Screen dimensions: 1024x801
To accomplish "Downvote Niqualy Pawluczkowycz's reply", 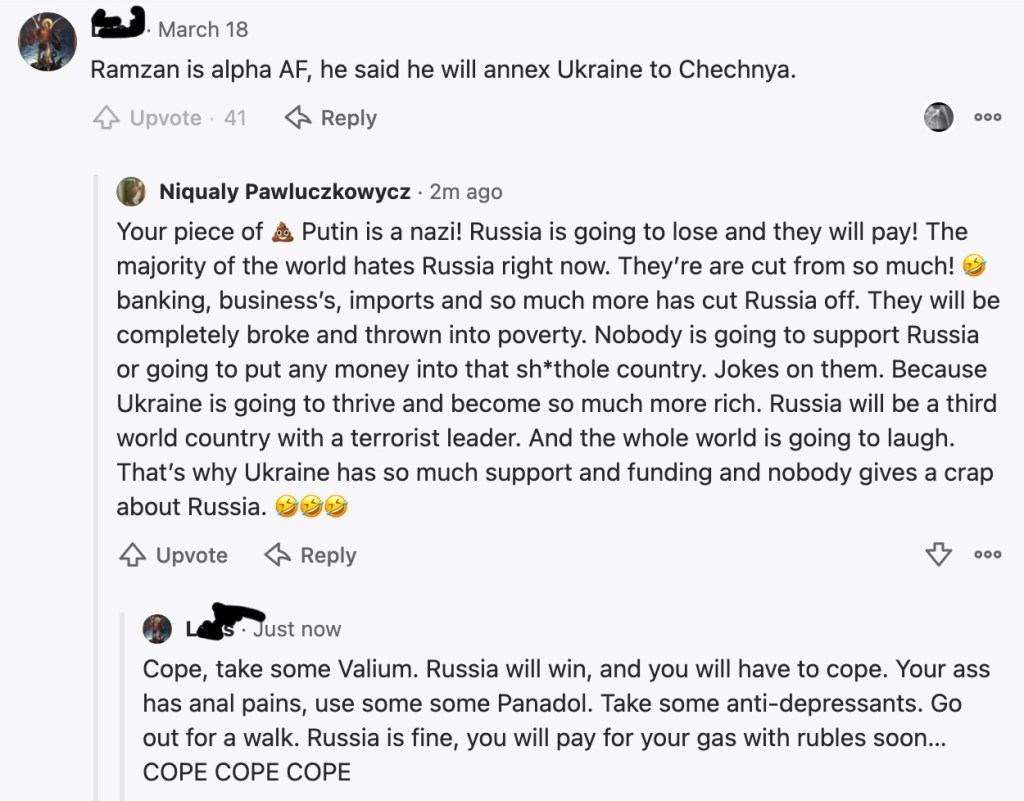I will click(938, 554).
